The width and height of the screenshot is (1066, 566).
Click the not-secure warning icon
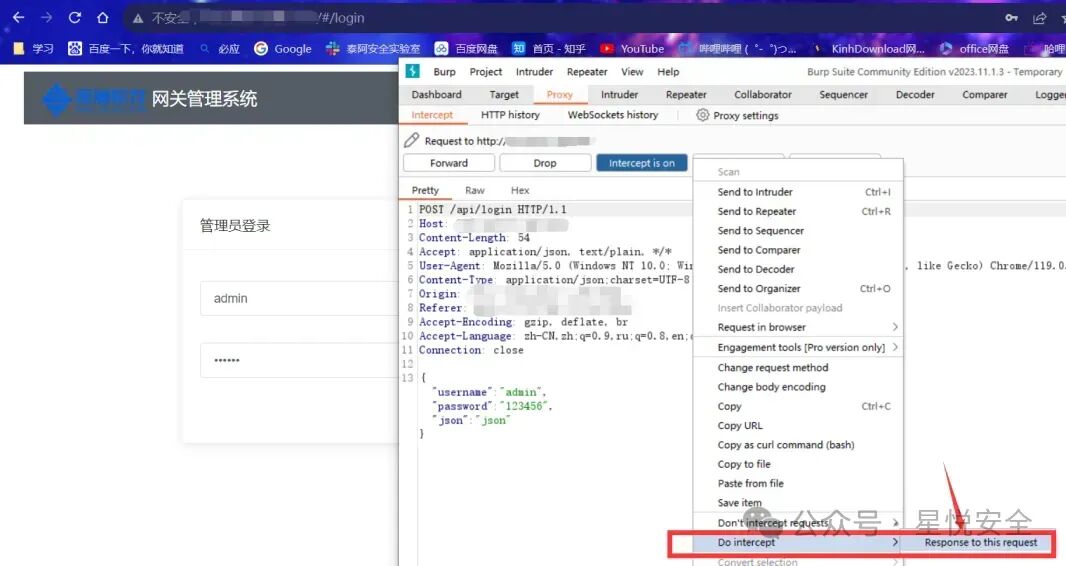pos(138,18)
